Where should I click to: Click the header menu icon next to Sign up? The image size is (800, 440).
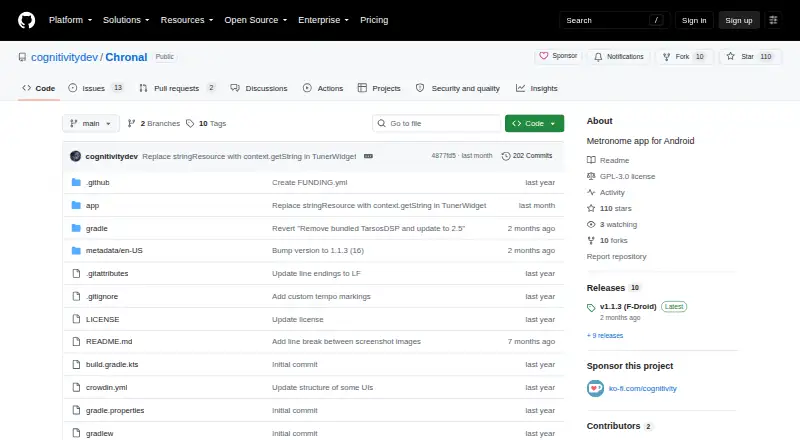click(773, 20)
